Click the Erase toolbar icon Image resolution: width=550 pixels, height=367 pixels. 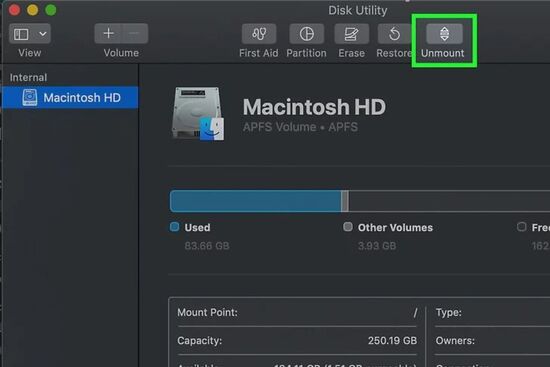click(351, 34)
